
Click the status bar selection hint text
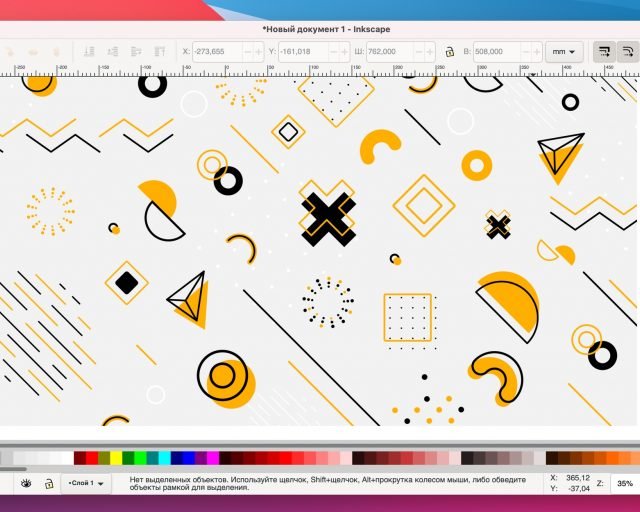click(327, 483)
